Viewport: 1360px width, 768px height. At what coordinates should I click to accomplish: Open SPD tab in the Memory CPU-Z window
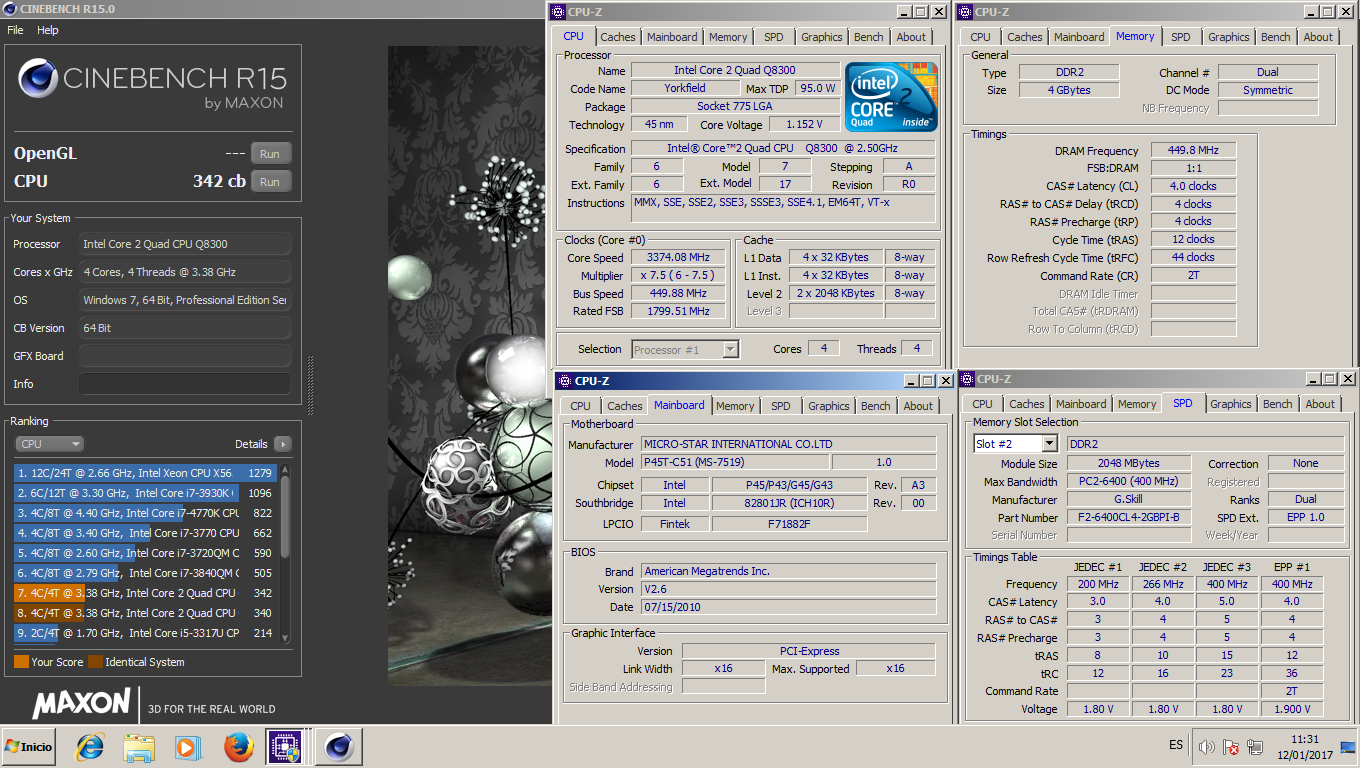click(1181, 37)
